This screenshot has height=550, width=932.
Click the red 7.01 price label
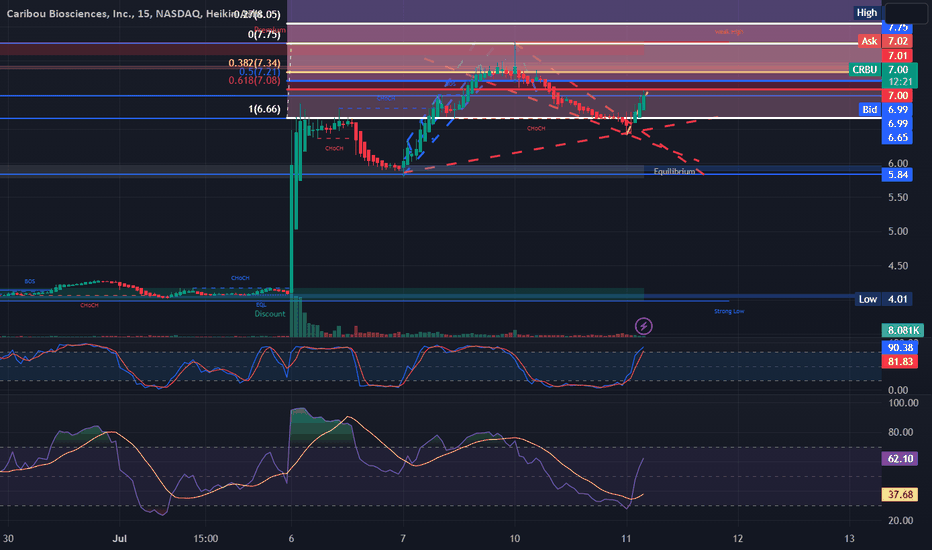898,55
